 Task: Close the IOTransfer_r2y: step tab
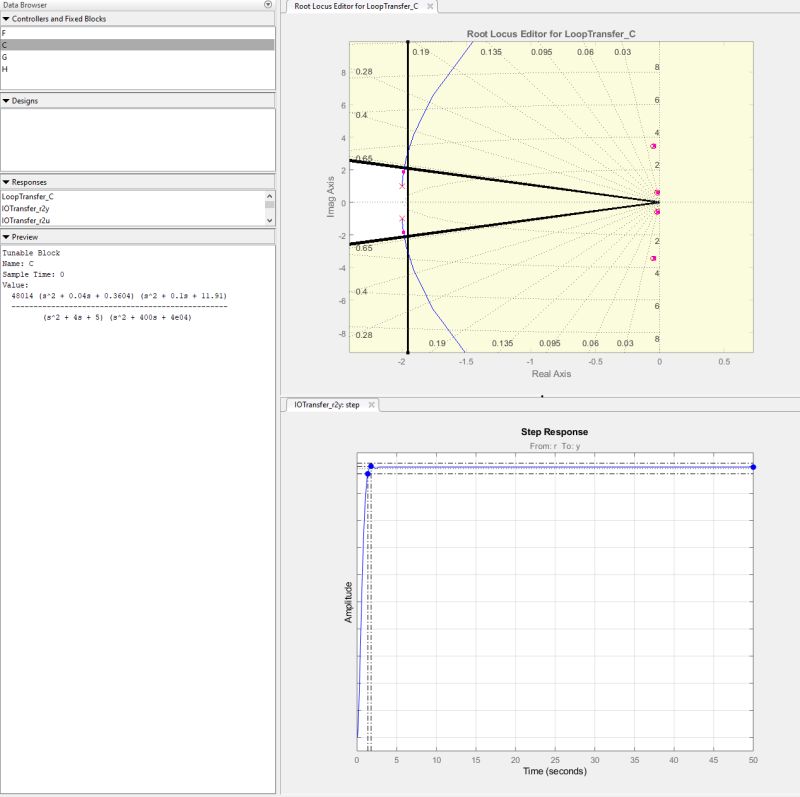coord(371,405)
